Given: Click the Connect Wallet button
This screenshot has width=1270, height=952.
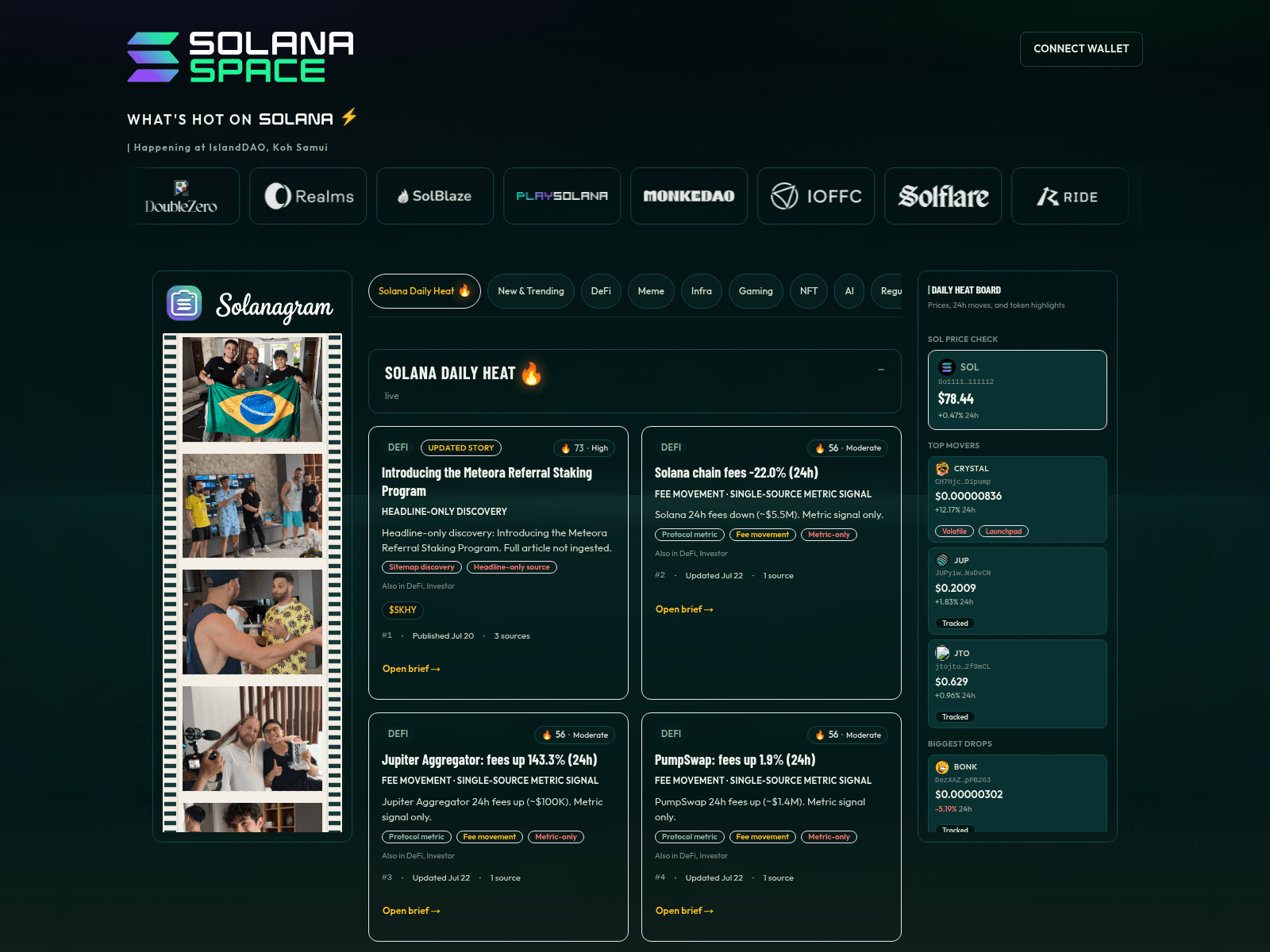Looking at the screenshot, I should (x=1081, y=49).
